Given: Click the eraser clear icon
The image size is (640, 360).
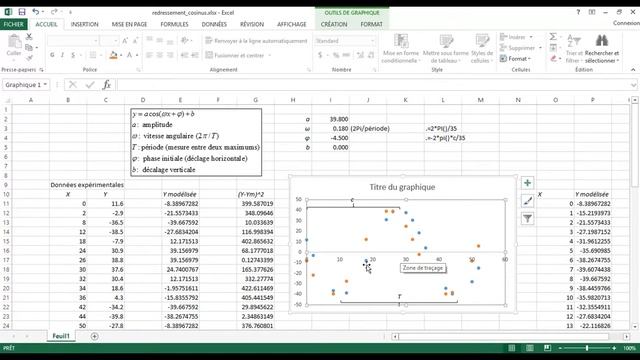Looking at the screenshot, I should [x=553, y=59].
